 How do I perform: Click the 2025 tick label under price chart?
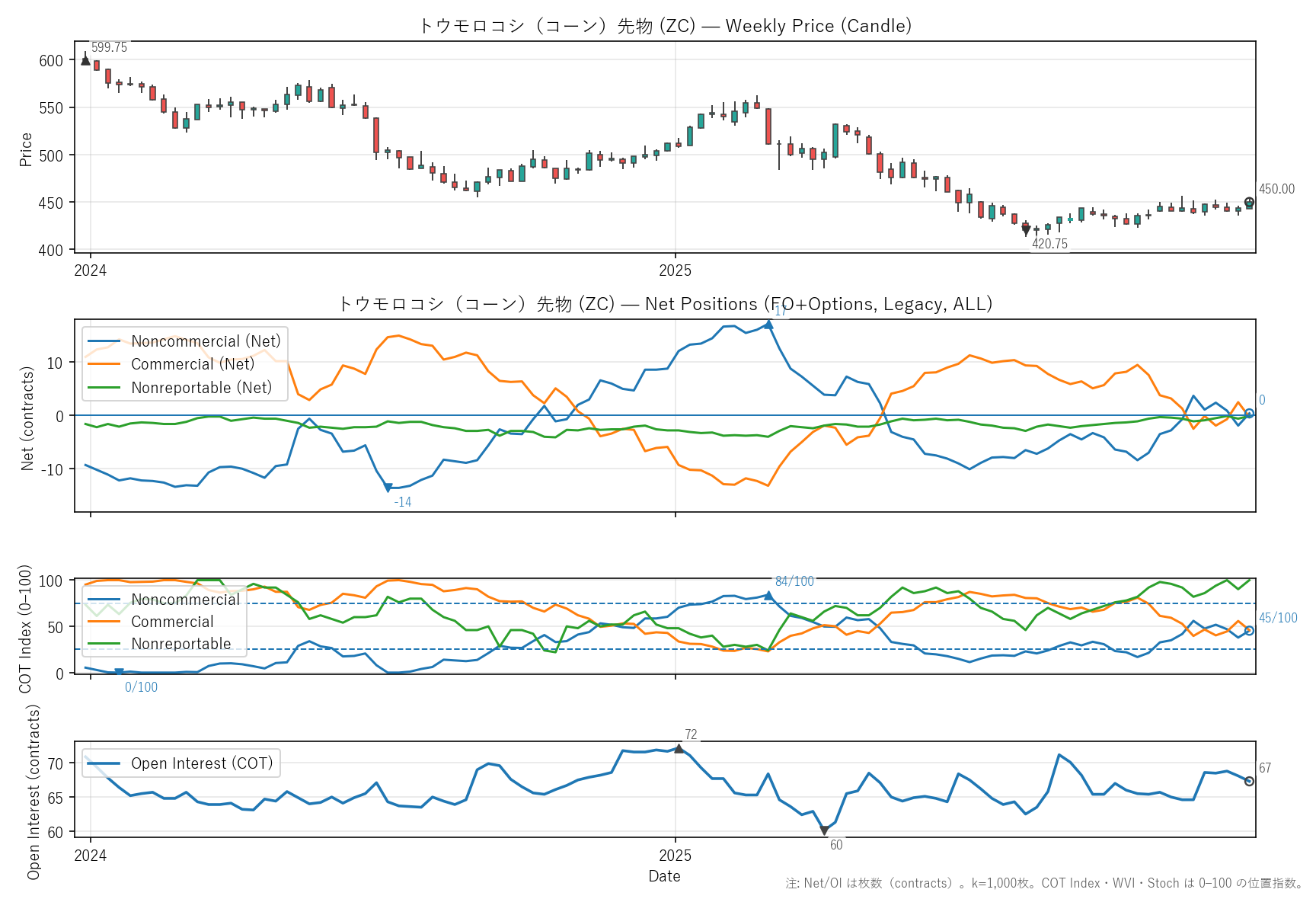point(675,270)
